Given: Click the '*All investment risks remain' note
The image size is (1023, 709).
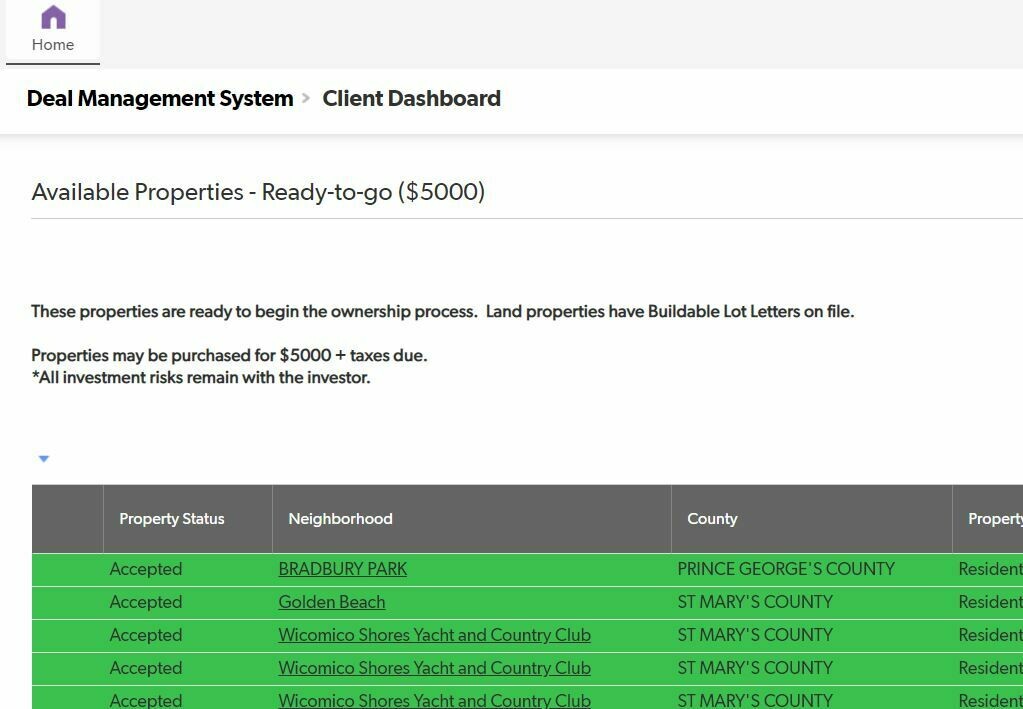Looking at the screenshot, I should [x=201, y=378].
